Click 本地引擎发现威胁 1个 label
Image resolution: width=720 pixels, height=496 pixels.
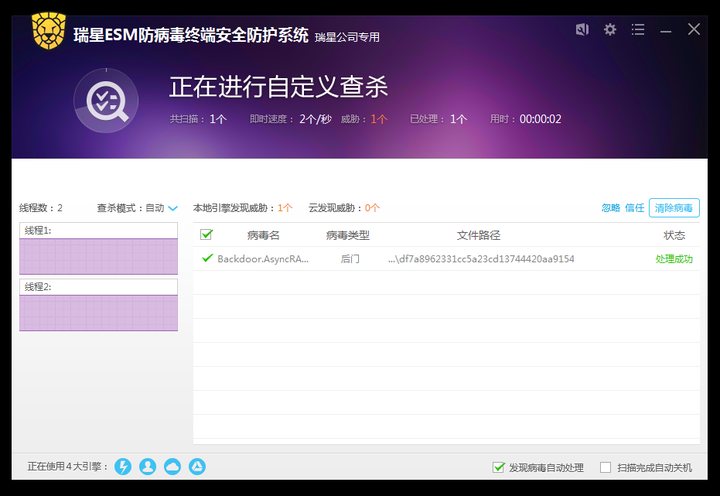243,208
